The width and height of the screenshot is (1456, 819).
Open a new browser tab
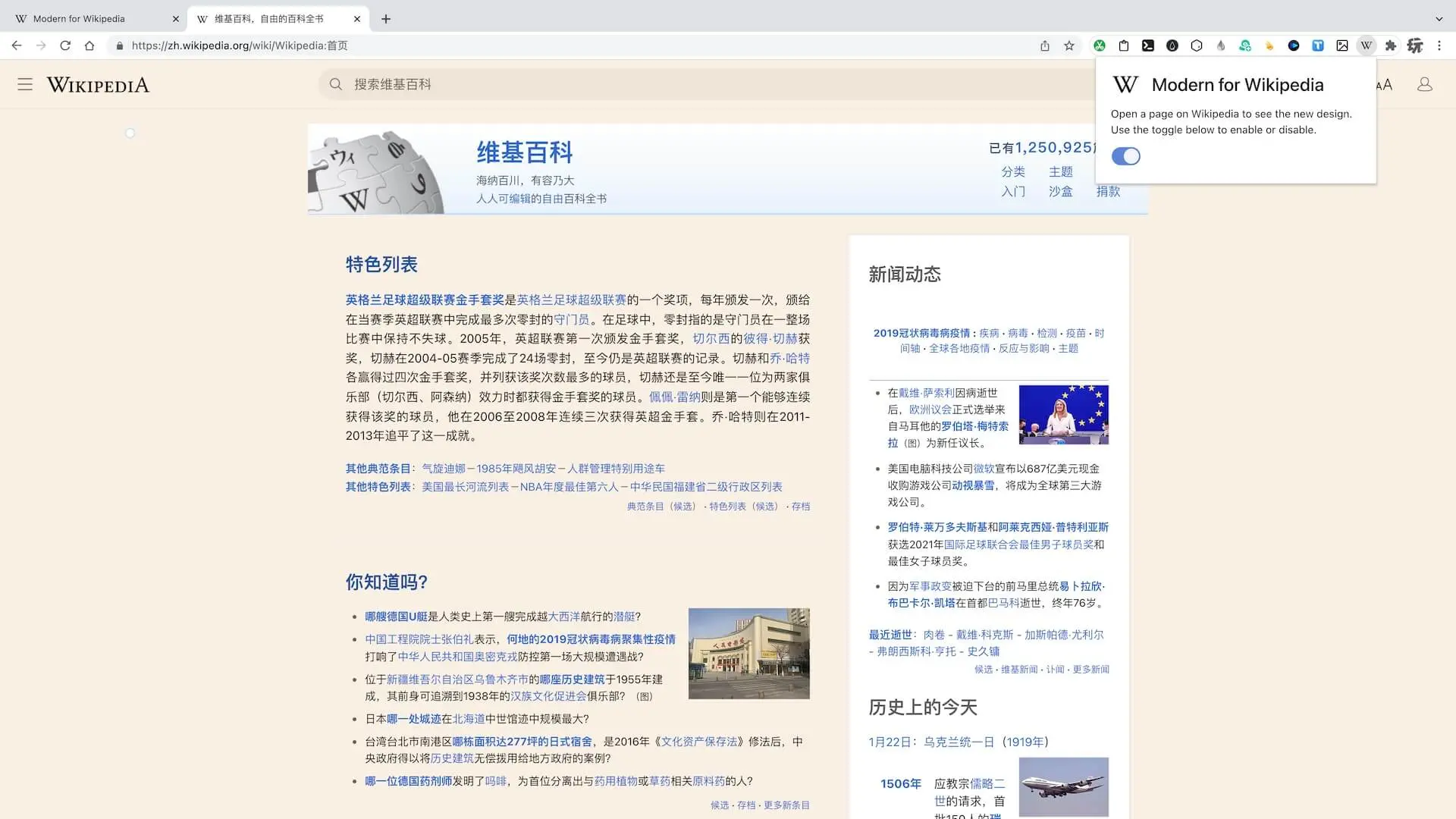386,19
